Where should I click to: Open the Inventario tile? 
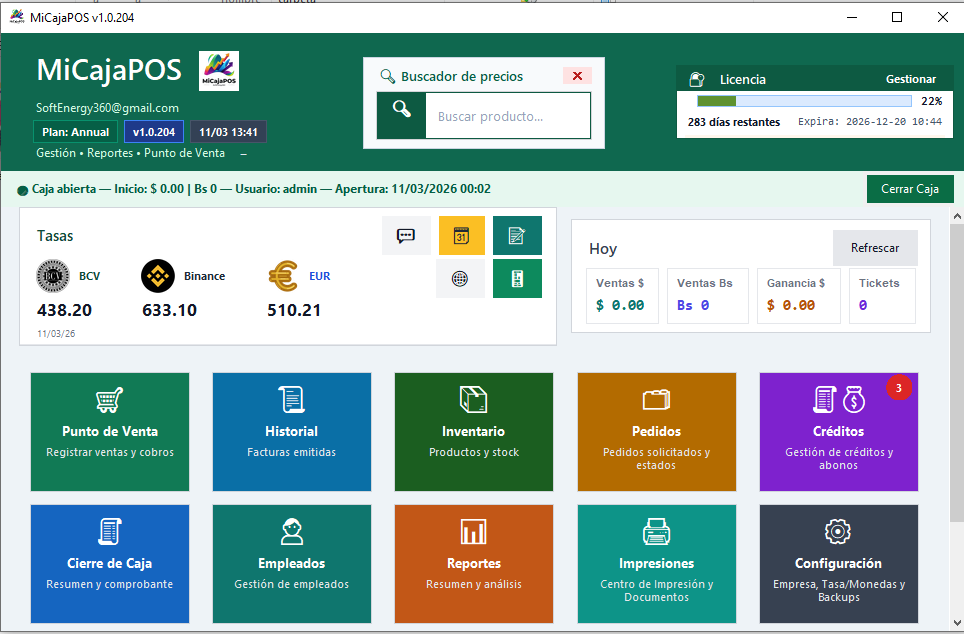pos(473,432)
